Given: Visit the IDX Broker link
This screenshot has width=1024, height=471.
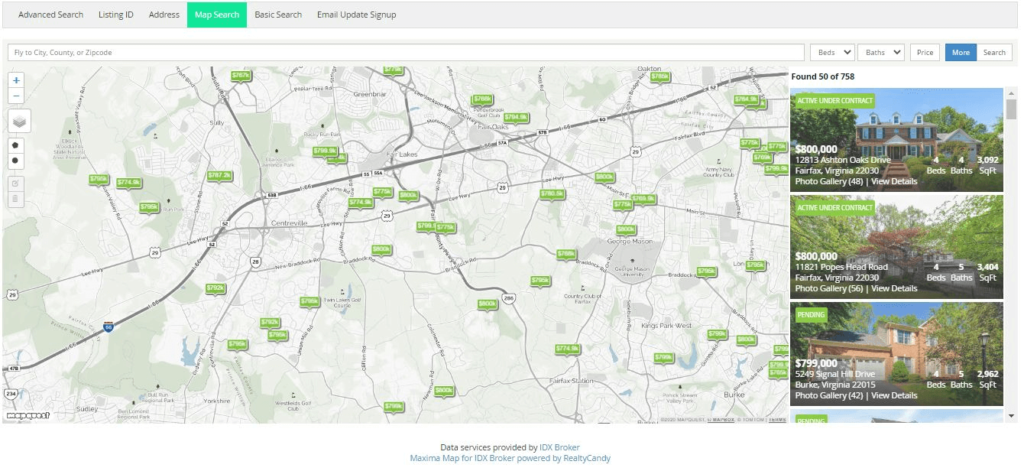Looking at the screenshot, I should (x=559, y=447).
